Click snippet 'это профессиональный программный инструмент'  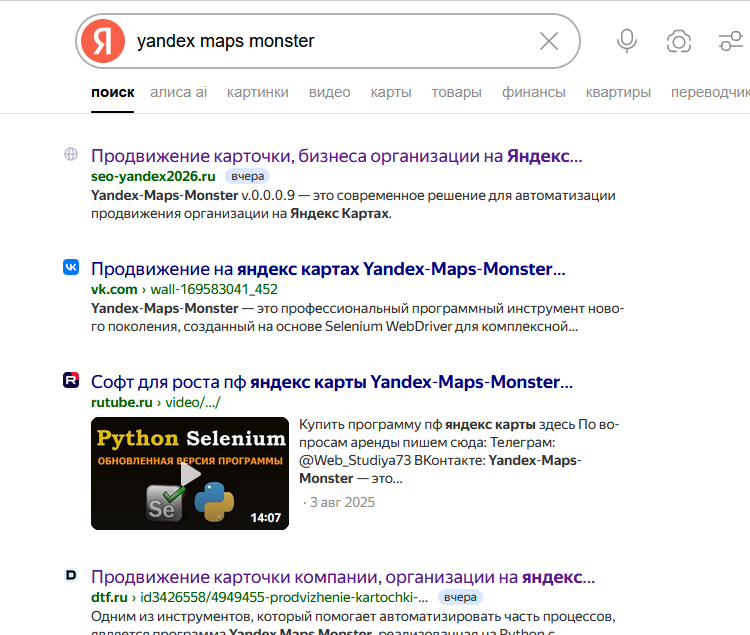coord(357,318)
